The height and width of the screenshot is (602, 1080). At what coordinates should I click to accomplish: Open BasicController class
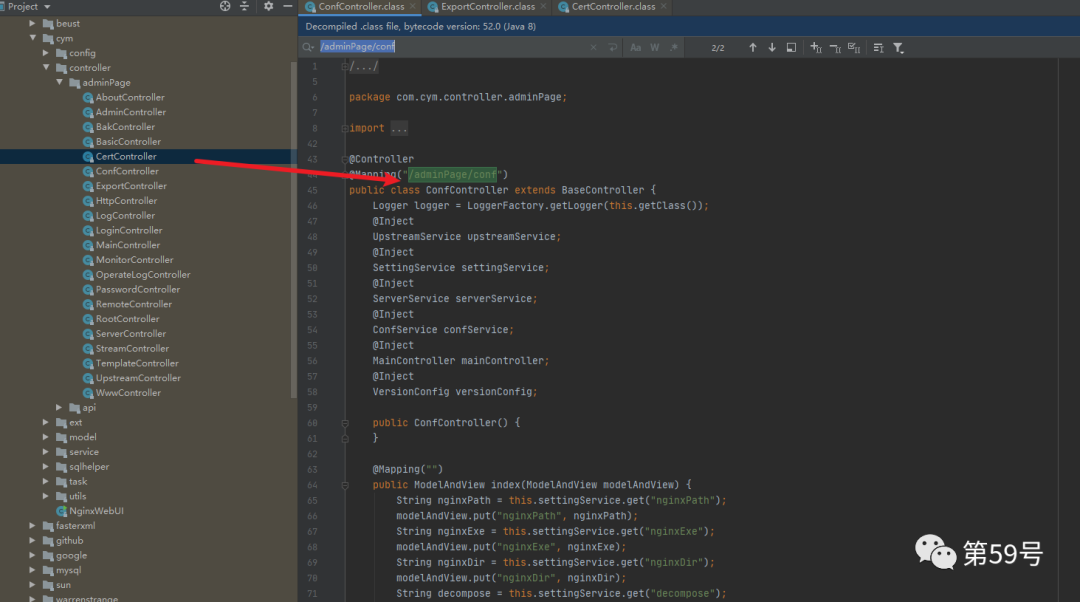[127, 141]
